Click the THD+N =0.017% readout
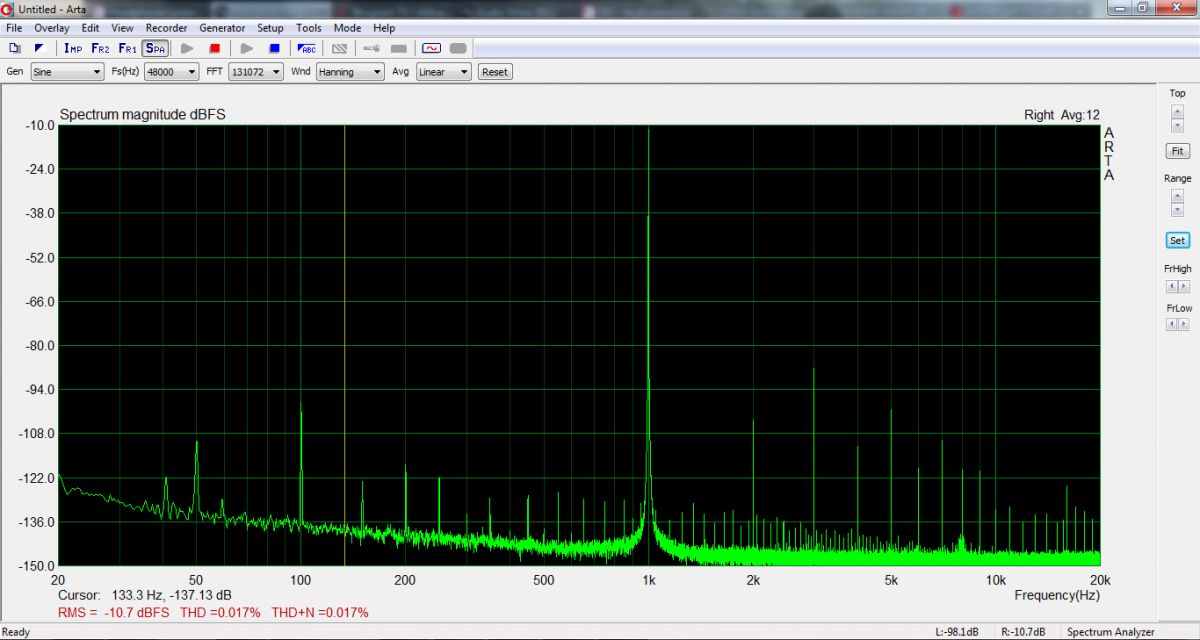This screenshot has height=640, width=1200. [320, 612]
